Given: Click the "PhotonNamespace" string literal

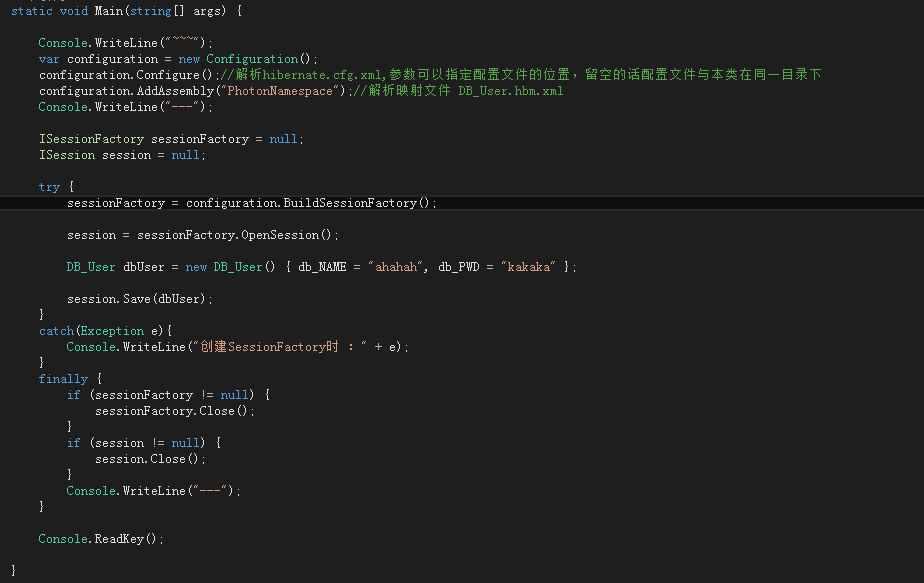Looking at the screenshot, I should coord(280,91).
